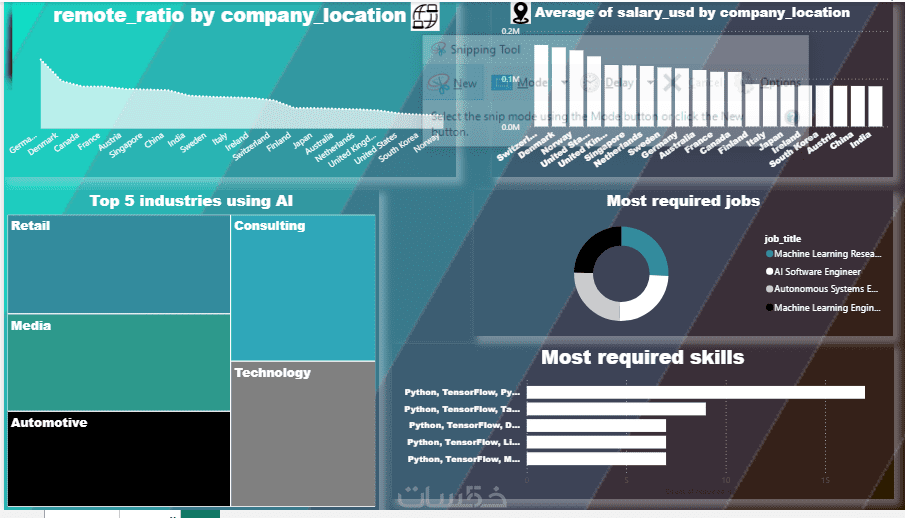The image size is (905, 518).
Task: Click the longest skills bar, Python TensorFlow Py...
Action: pos(695,393)
